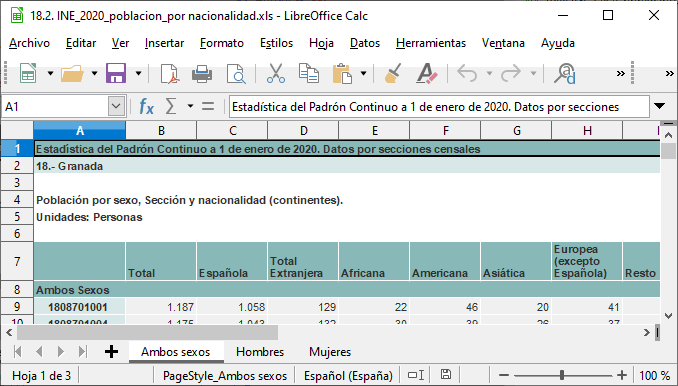Go to first sheet tab arrow
Screen dimensions: 678x386
click(x=17, y=352)
